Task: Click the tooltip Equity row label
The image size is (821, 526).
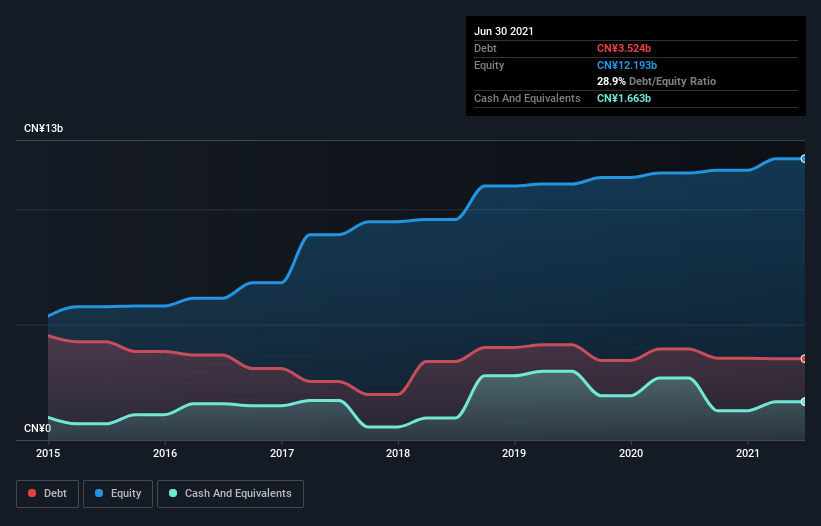Action: pos(489,65)
